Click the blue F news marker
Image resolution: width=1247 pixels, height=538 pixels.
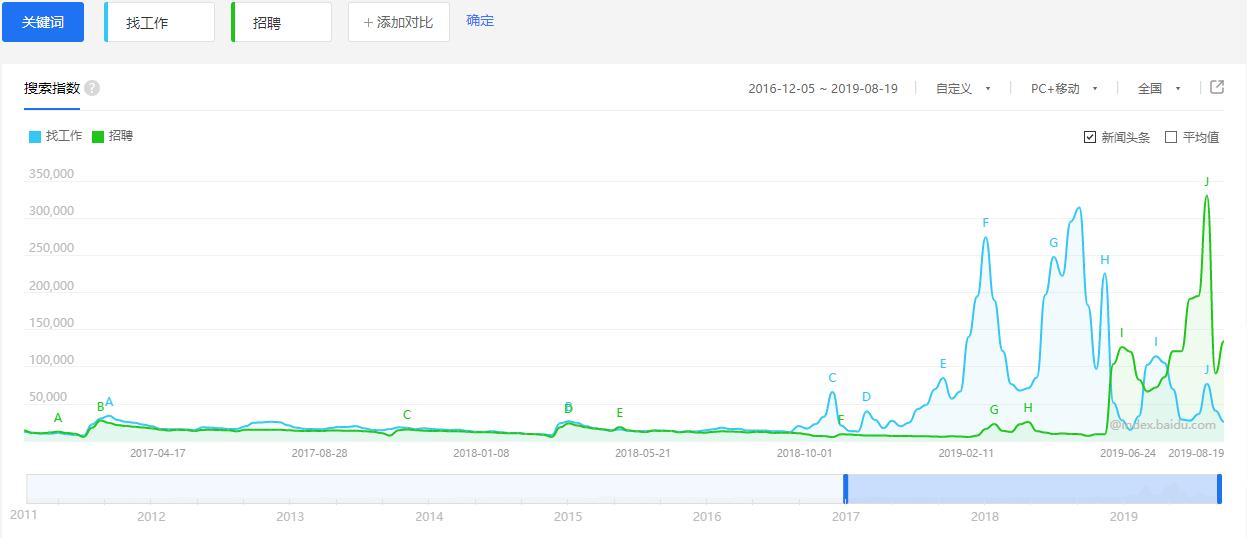point(985,223)
